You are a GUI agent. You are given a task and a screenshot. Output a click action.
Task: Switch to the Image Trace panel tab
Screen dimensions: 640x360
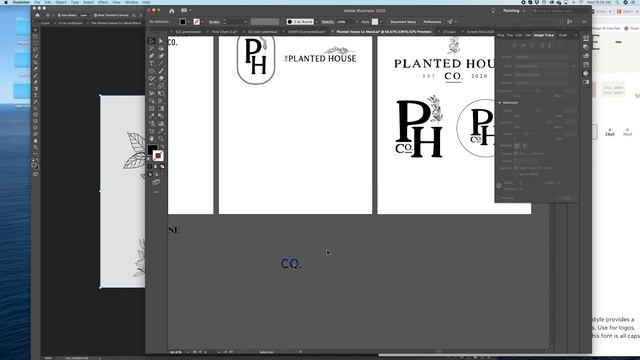544,36
